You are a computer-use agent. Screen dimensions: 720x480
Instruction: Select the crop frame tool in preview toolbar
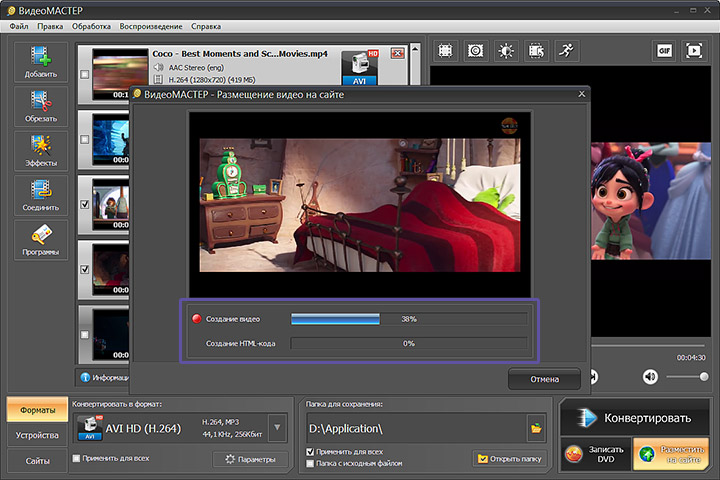(445, 51)
